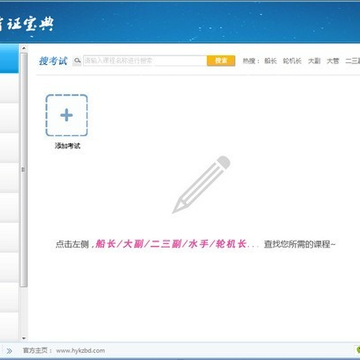Image resolution: width=360 pixels, height=360 pixels.
Task: Click the dashed plus icon to add exam
Action: click(x=67, y=115)
